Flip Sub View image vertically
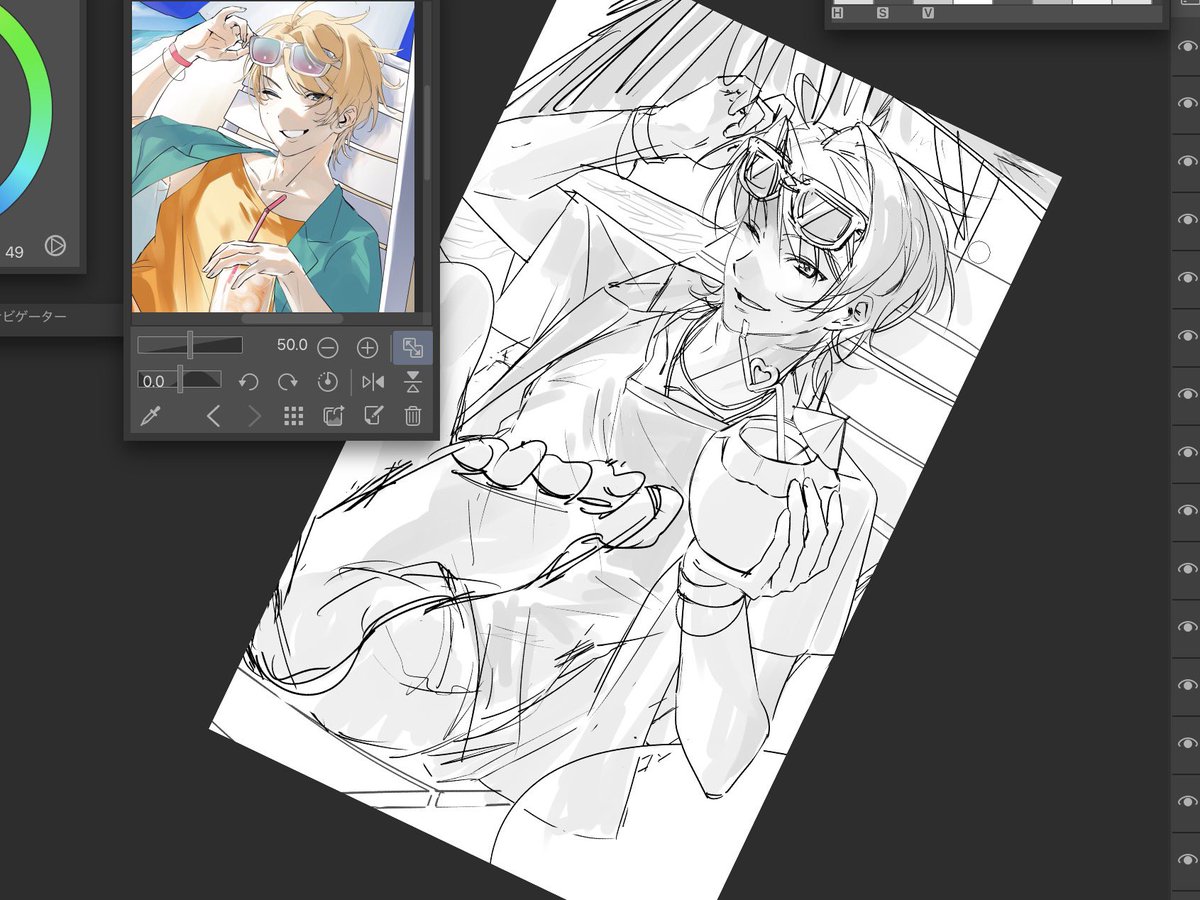The height and width of the screenshot is (900, 1200). [x=413, y=382]
